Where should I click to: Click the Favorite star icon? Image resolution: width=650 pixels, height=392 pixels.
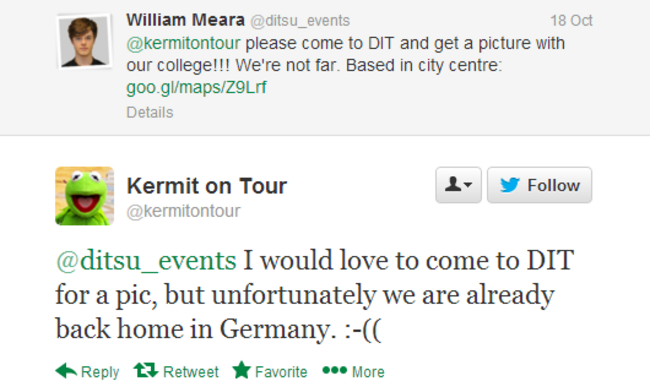click(x=242, y=370)
